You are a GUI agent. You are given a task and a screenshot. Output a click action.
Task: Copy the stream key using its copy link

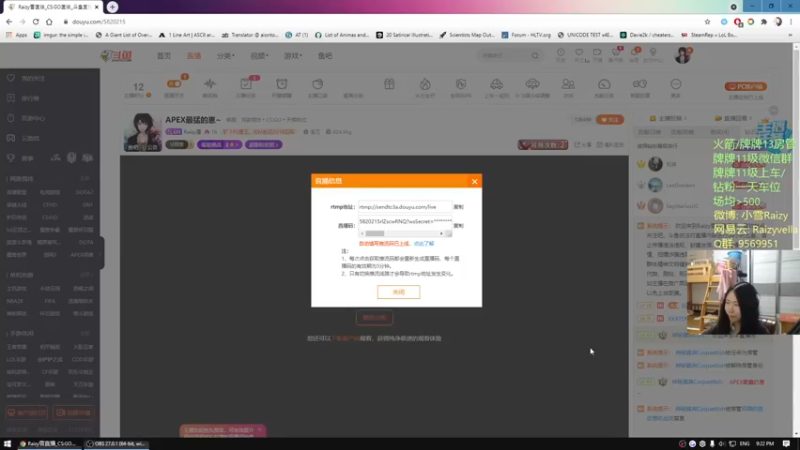(x=458, y=226)
